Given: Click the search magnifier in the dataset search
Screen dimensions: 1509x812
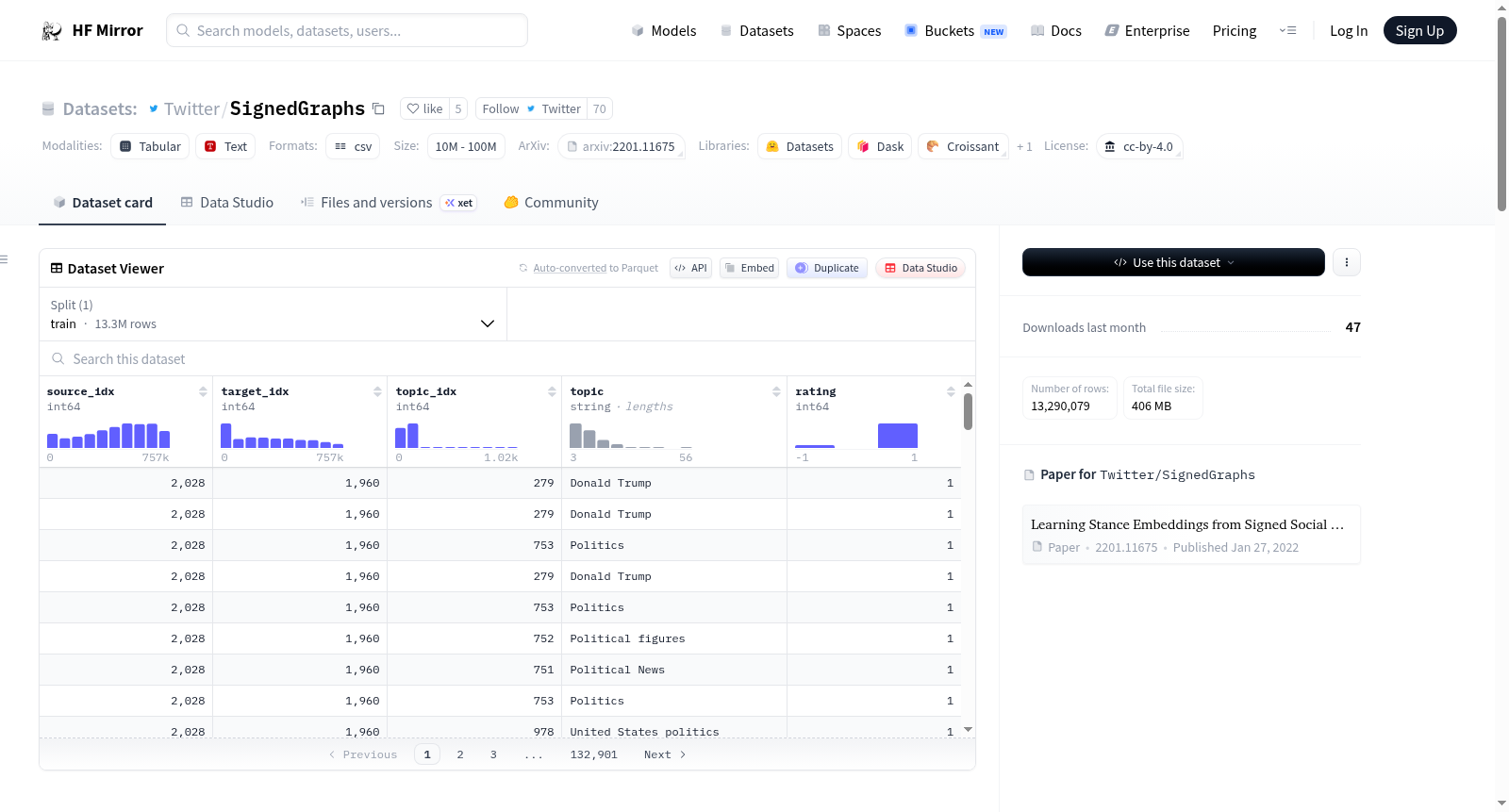Looking at the screenshot, I should coord(58,358).
